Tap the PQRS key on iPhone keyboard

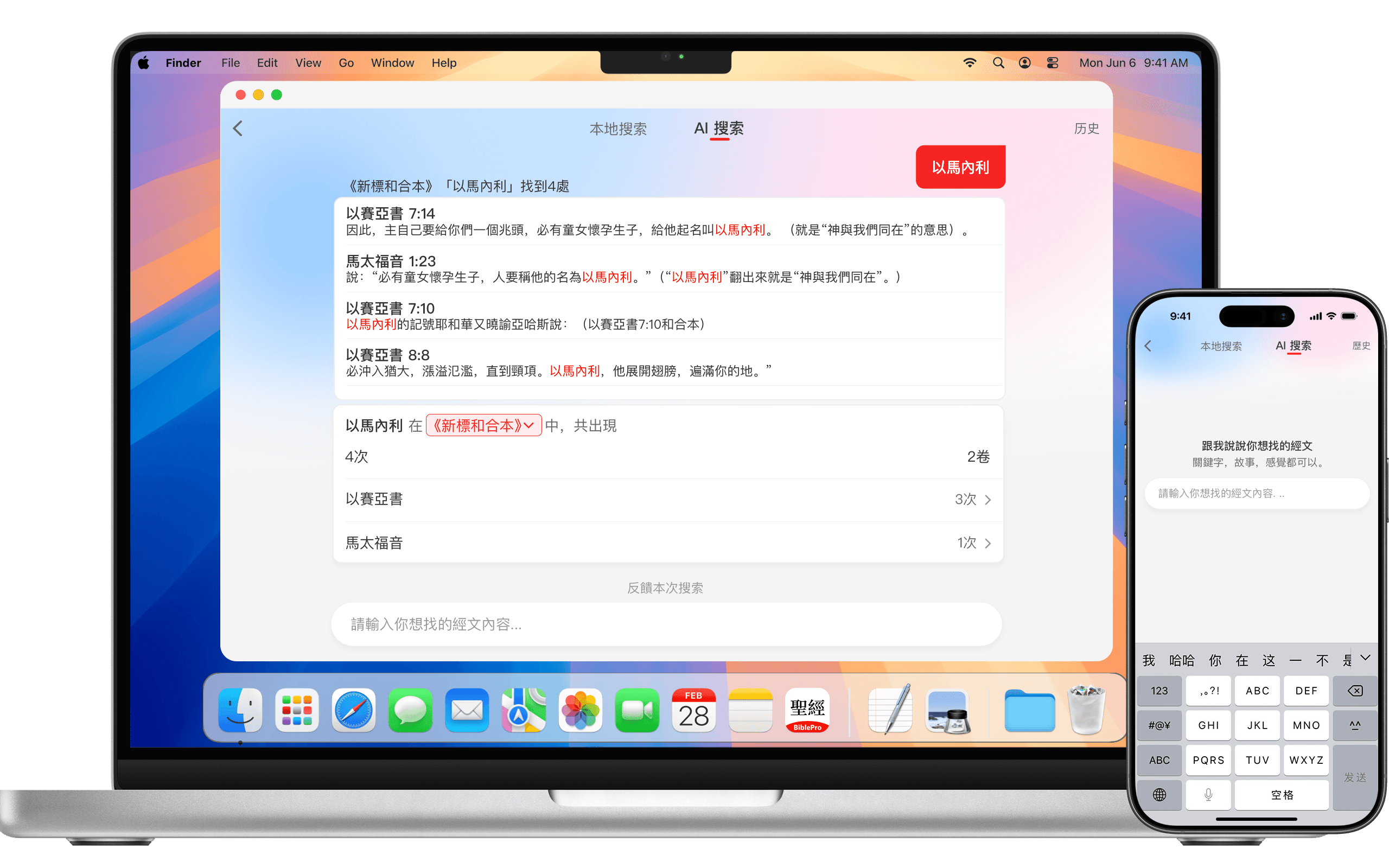tap(1208, 760)
